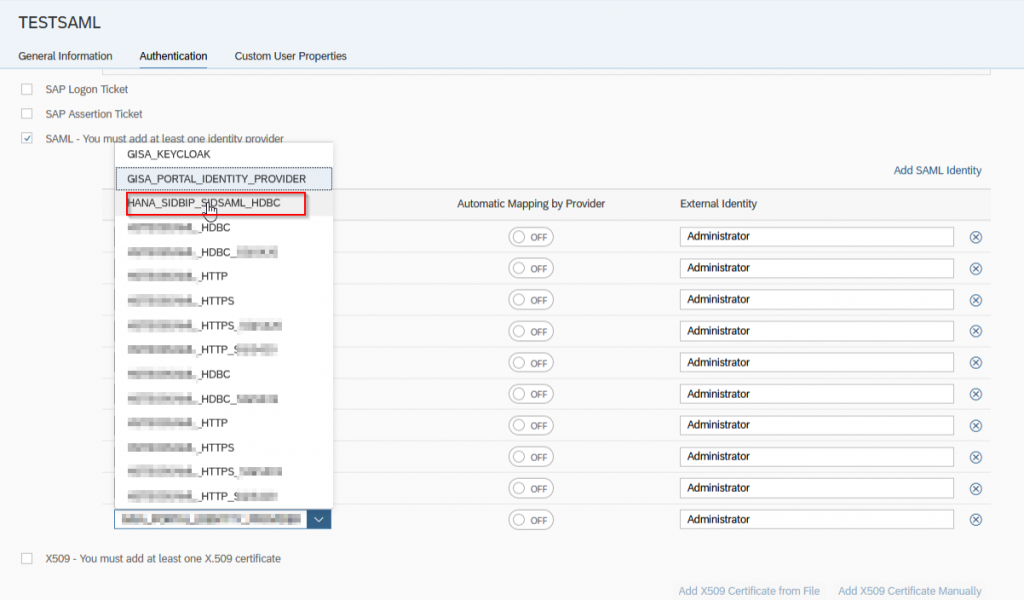The width and height of the screenshot is (1024, 600).
Task: Remove the seventh SAML identity row
Action: pyautogui.click(x=976, y=426)
